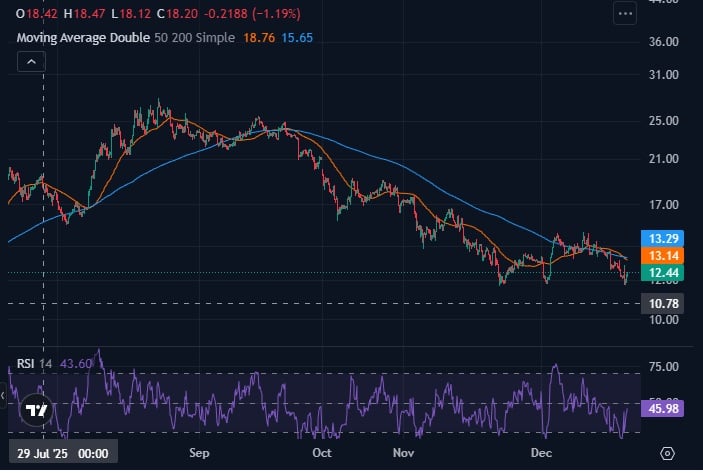Click the Sep label on time axis

click(199, 453)
